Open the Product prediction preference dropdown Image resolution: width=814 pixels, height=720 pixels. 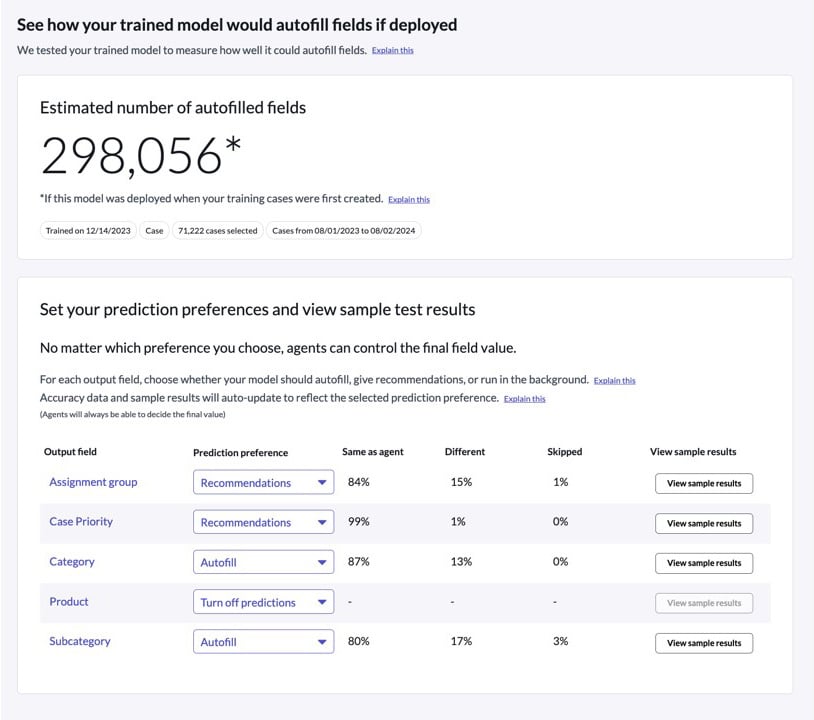[263, 603]
